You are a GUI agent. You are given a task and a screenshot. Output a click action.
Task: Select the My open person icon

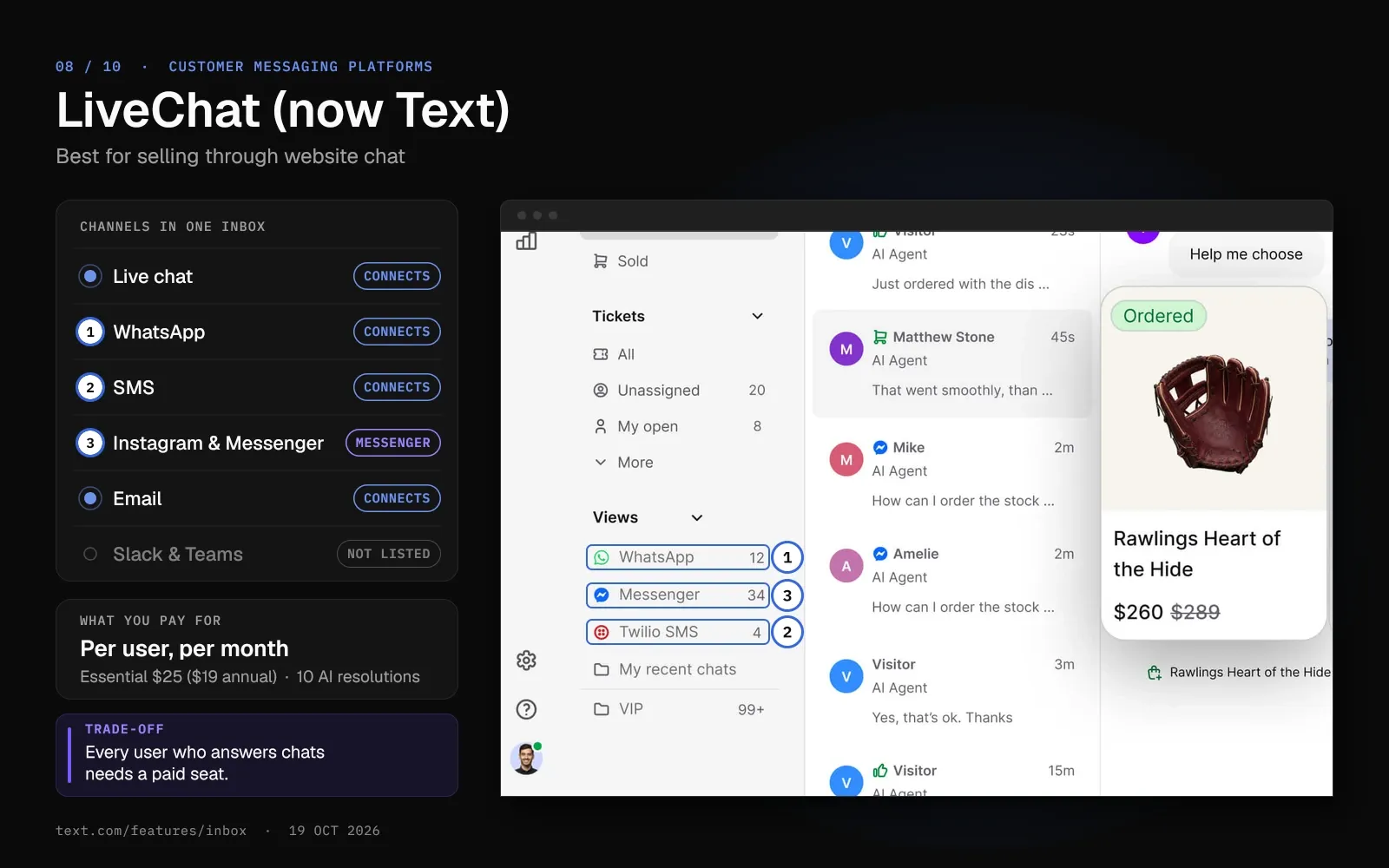pyautogui.click(x=600, y=426)
